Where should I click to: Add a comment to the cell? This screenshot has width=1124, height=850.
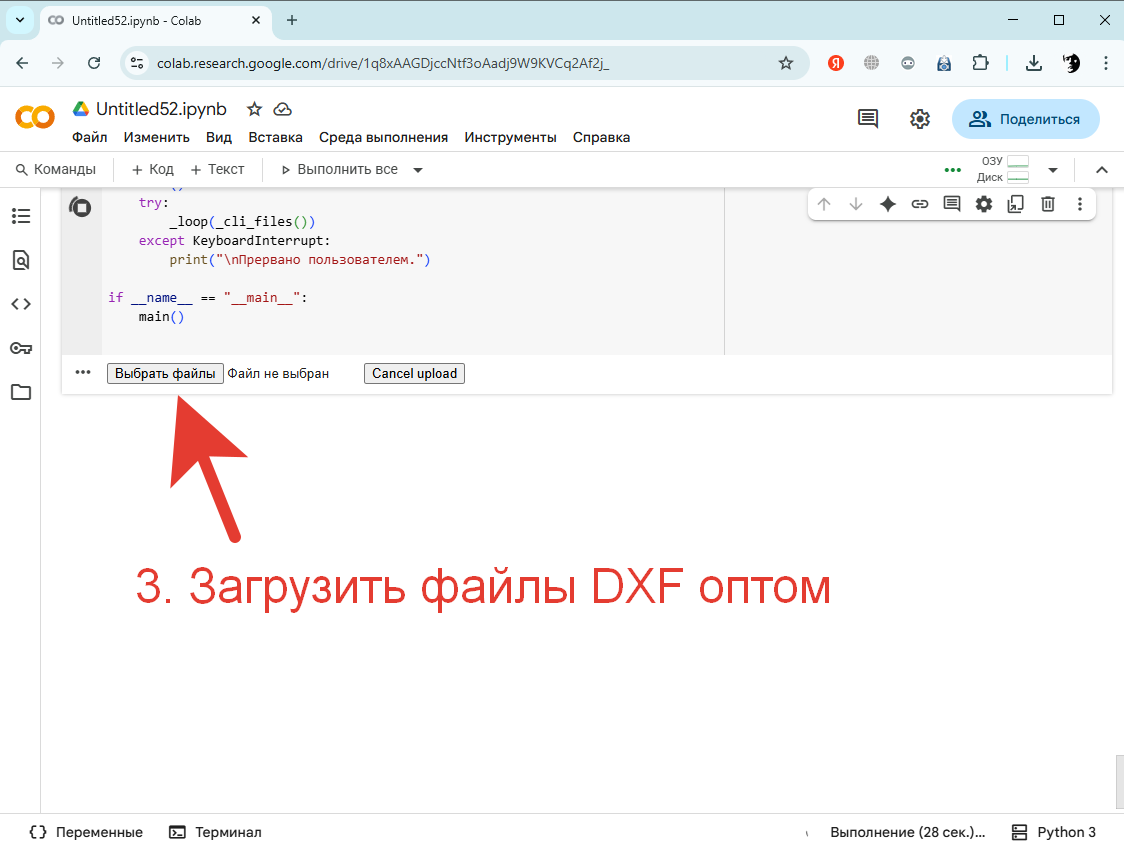click(952, 204)
